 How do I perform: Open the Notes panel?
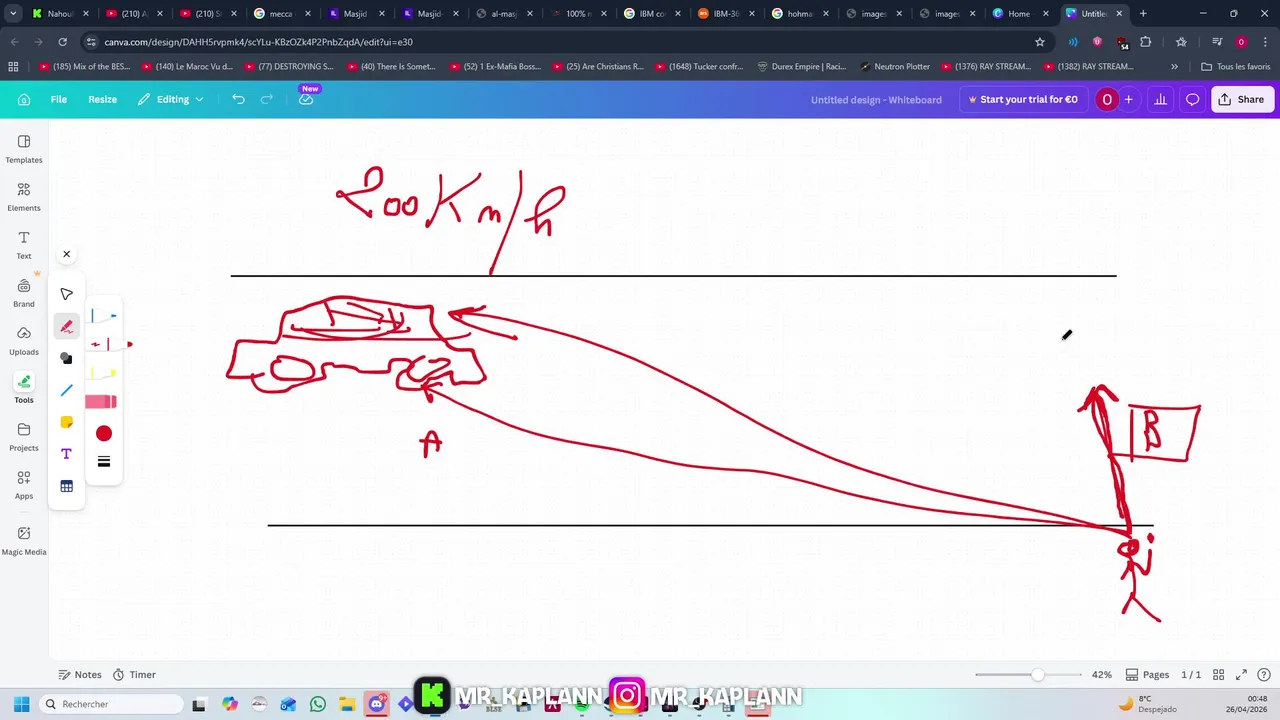80,675
